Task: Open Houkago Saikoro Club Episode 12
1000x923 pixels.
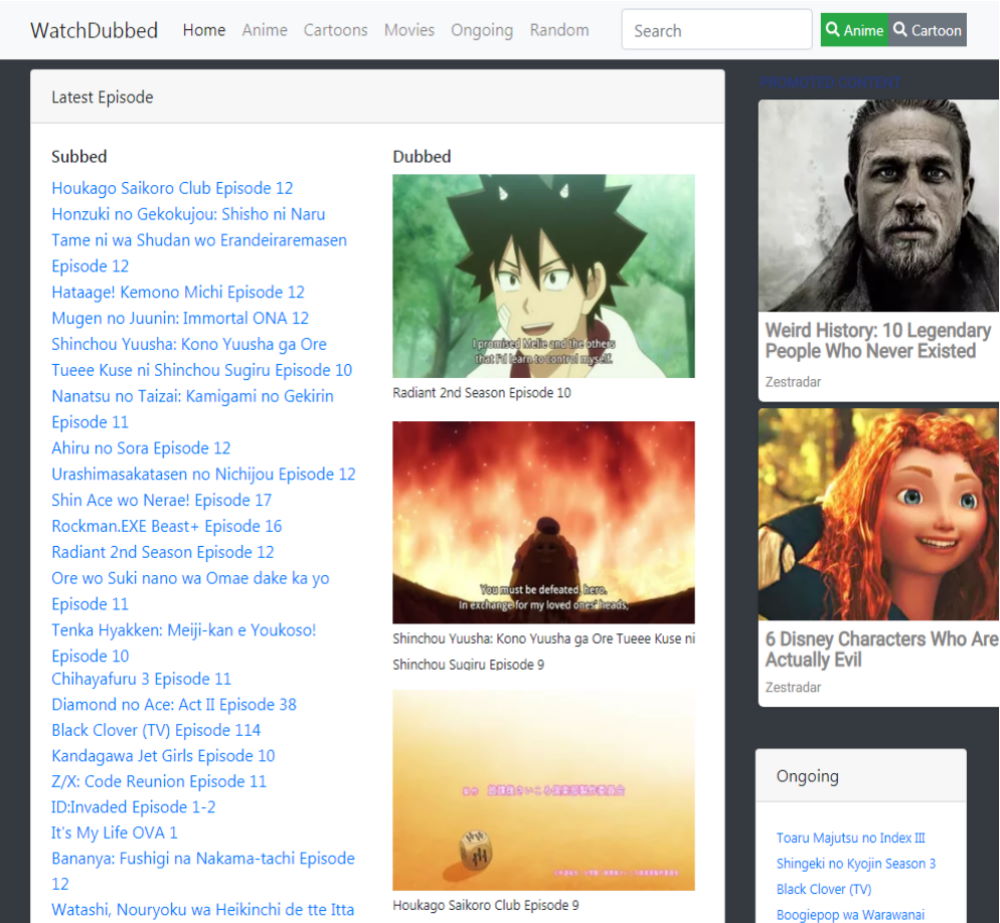Action: point(172,188)
